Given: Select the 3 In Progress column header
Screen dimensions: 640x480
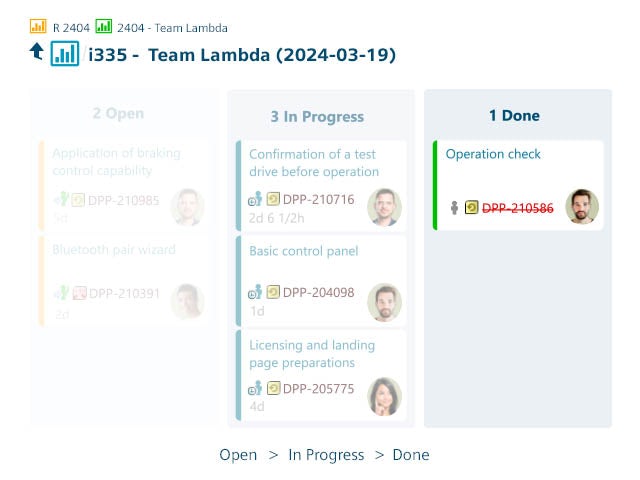Looking at the screenshot, I should coord(317,117).
